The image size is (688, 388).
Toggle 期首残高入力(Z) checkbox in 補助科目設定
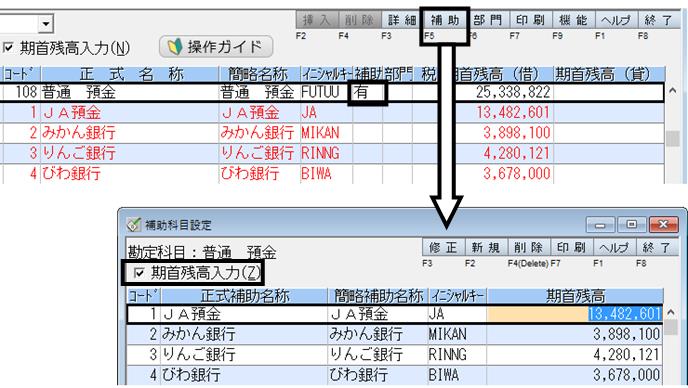coord(139,273)
